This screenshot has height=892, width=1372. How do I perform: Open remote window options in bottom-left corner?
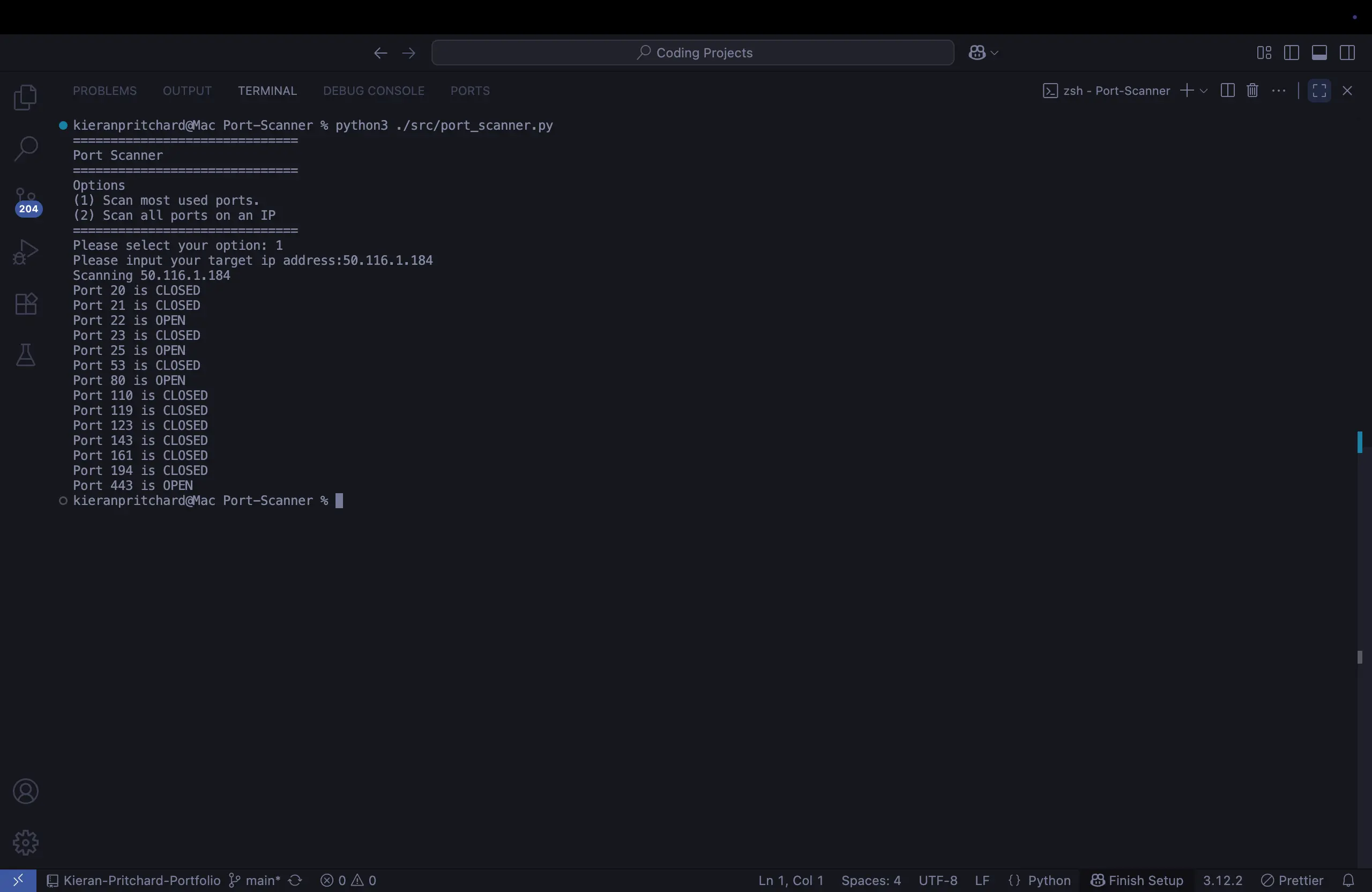click(17, 880)
